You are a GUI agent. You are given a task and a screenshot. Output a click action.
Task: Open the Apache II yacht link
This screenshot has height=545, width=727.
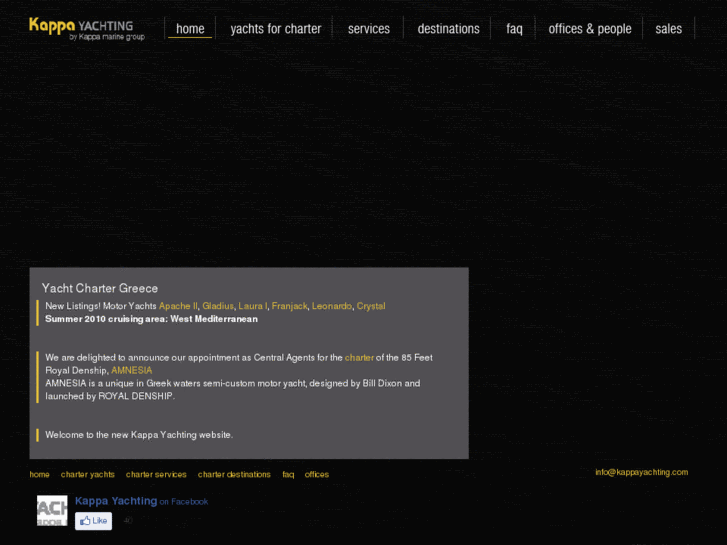(x=178, y=306)
